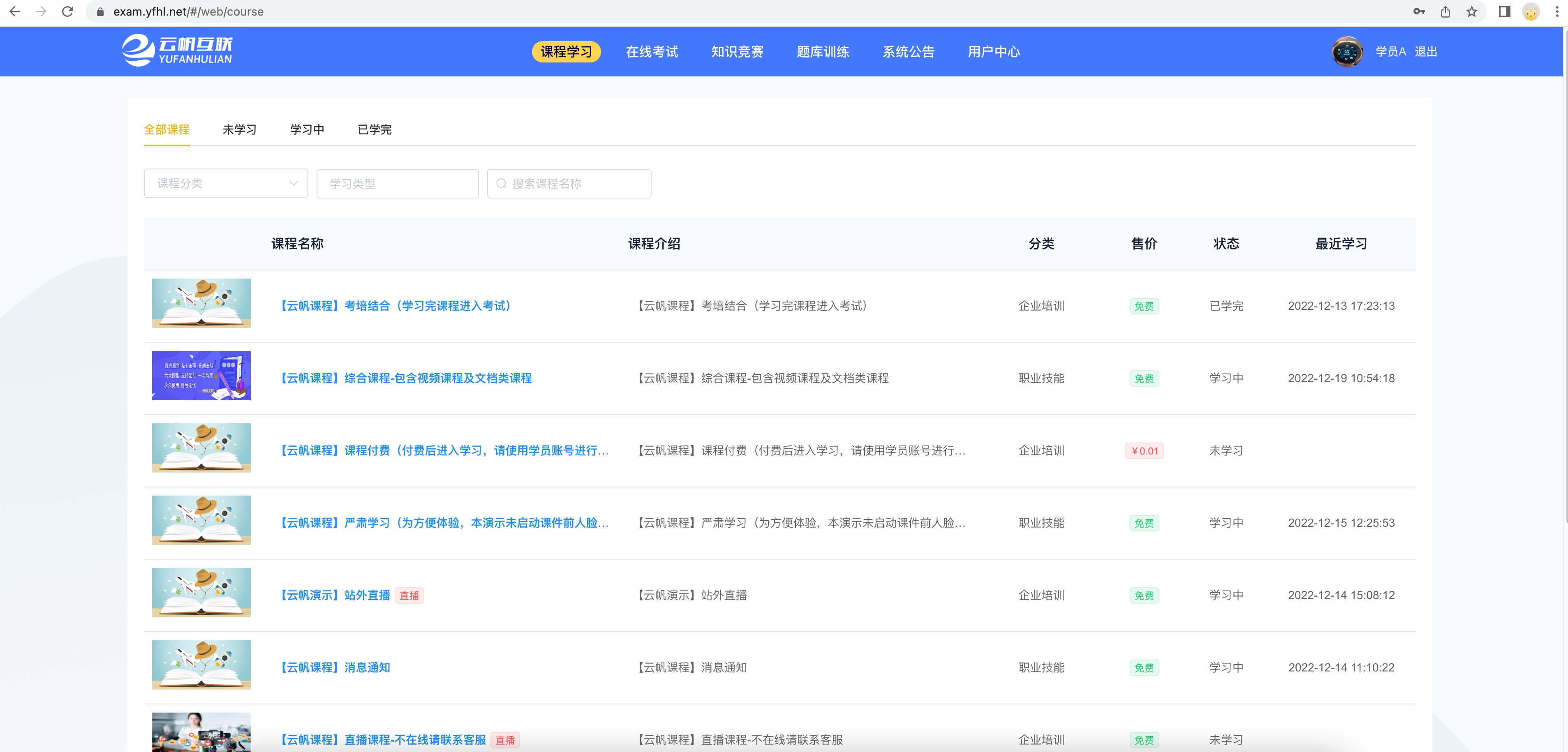1568x752 pixels.
Task: Click thumbnail of 严肃学习 course
Action: 201,520
